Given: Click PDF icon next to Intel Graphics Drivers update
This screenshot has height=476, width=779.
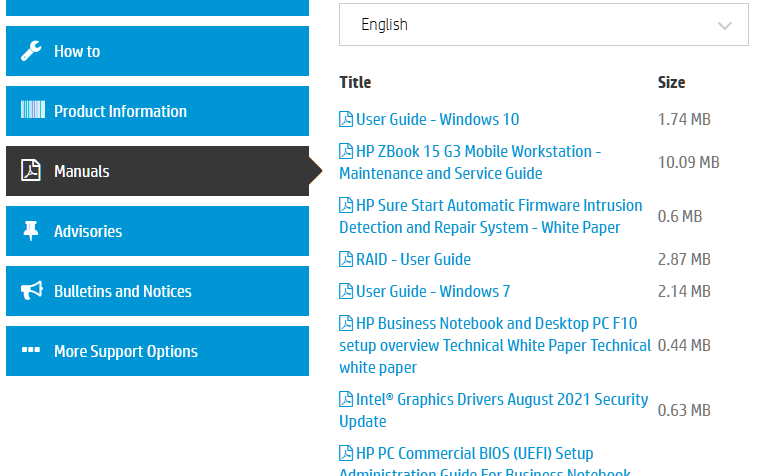Looking at the screenshot, I should [346, 399].
